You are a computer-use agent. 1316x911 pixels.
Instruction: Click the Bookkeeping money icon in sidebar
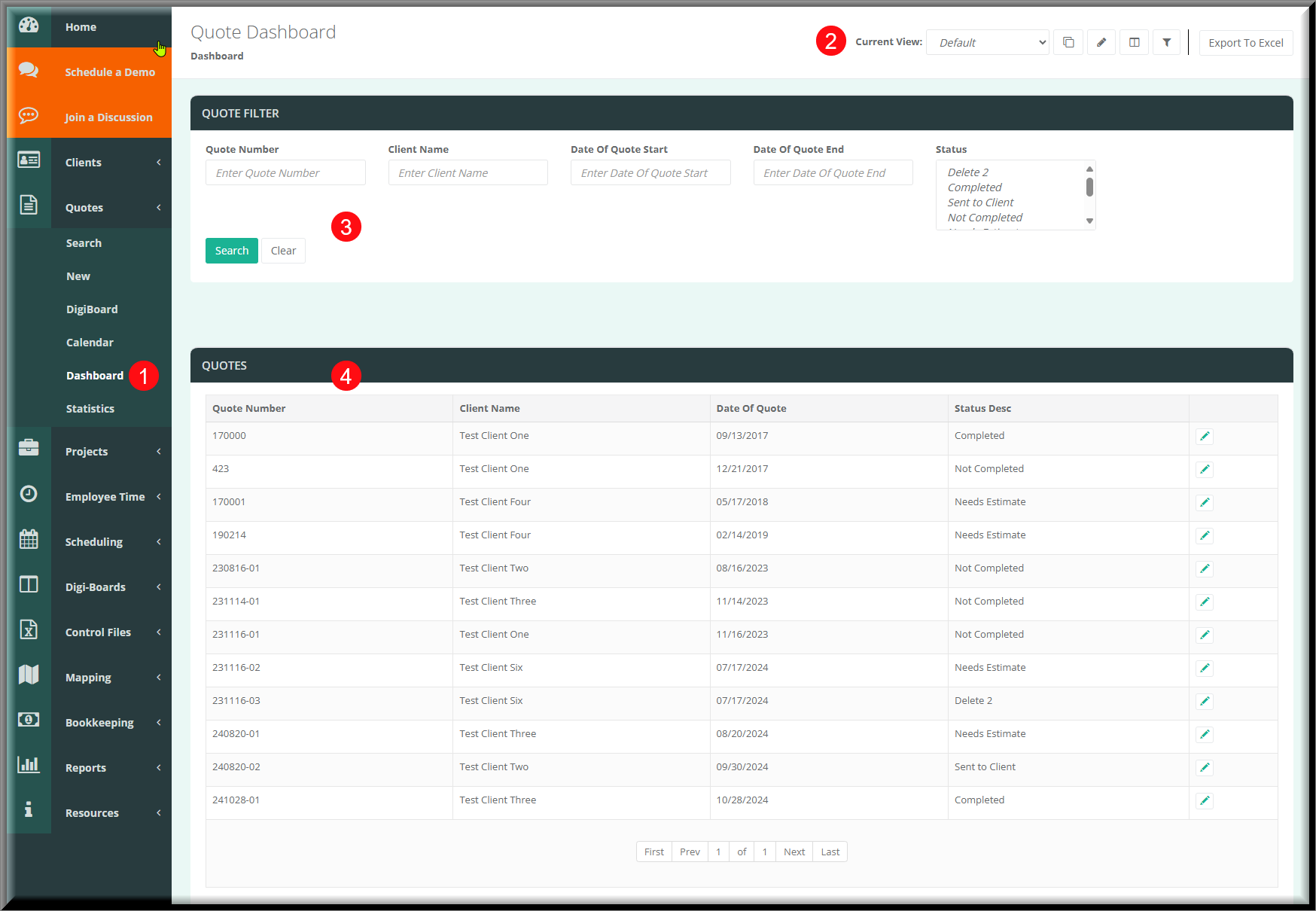29,721
